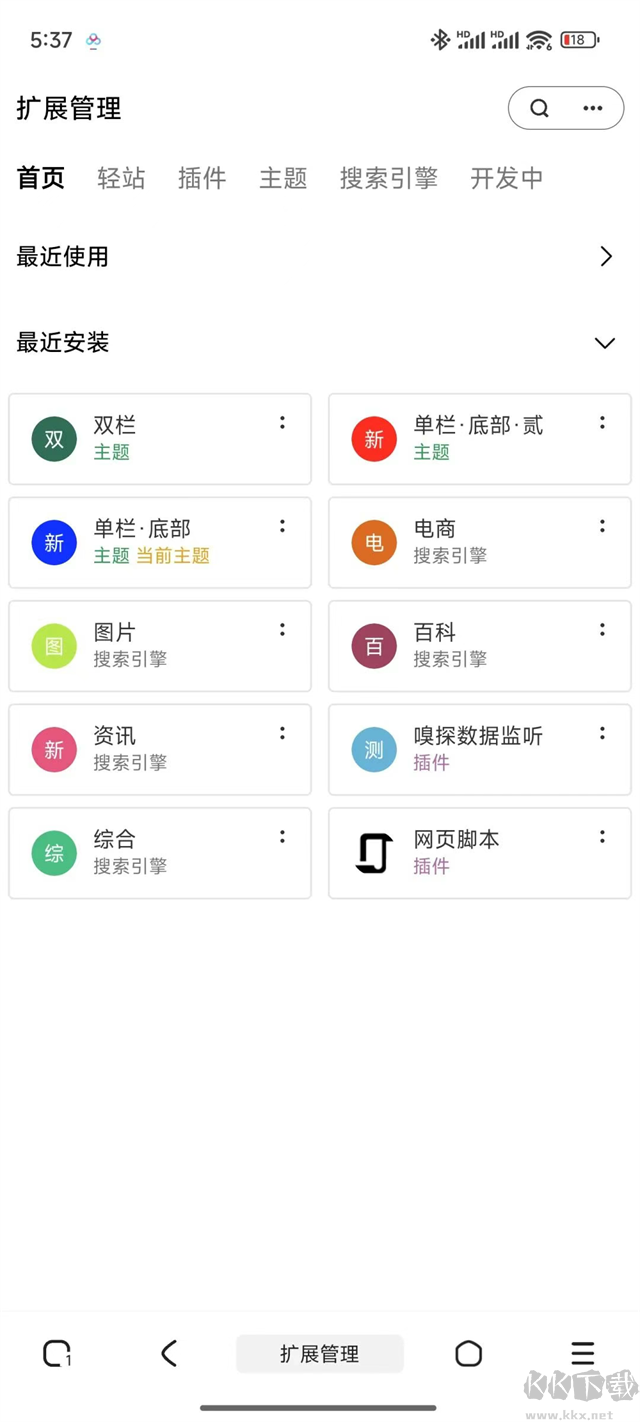Image resolution: width=640 pixels, height=1422 pixels.
Task: Open options menu for 电商 search engine
Action: (602, 526)
